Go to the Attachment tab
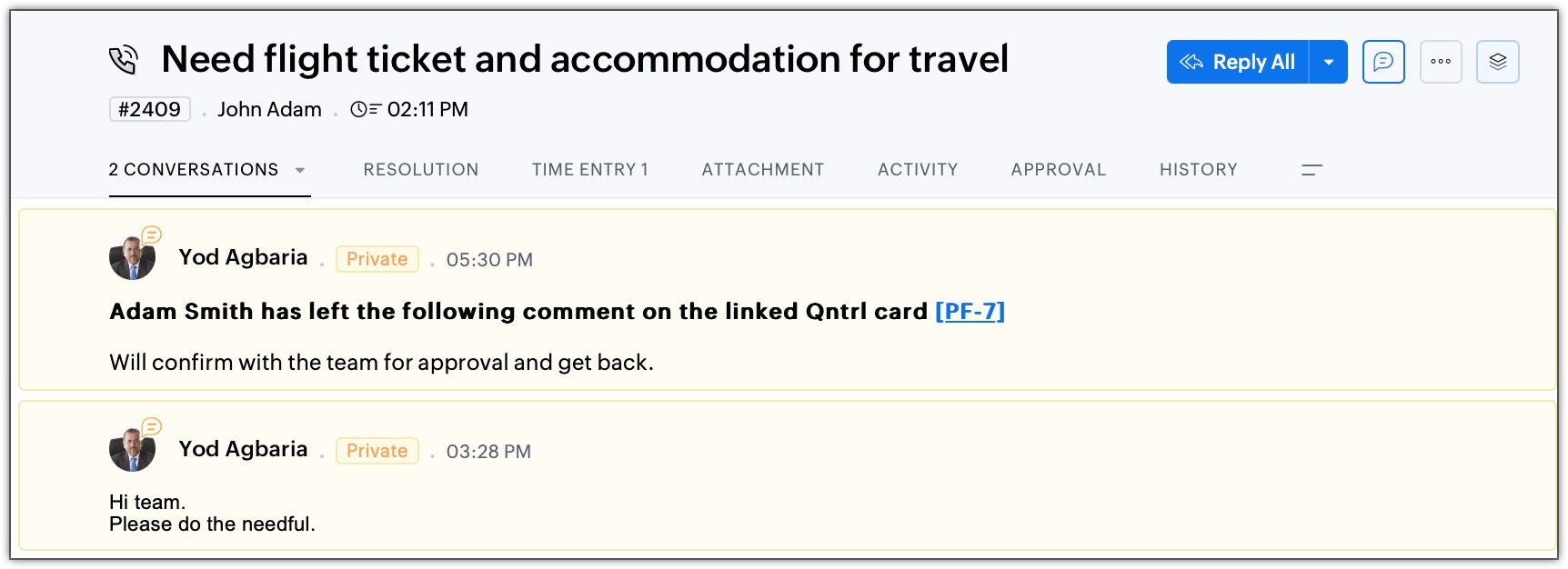The image size is (1568, 569). (763, 170)
